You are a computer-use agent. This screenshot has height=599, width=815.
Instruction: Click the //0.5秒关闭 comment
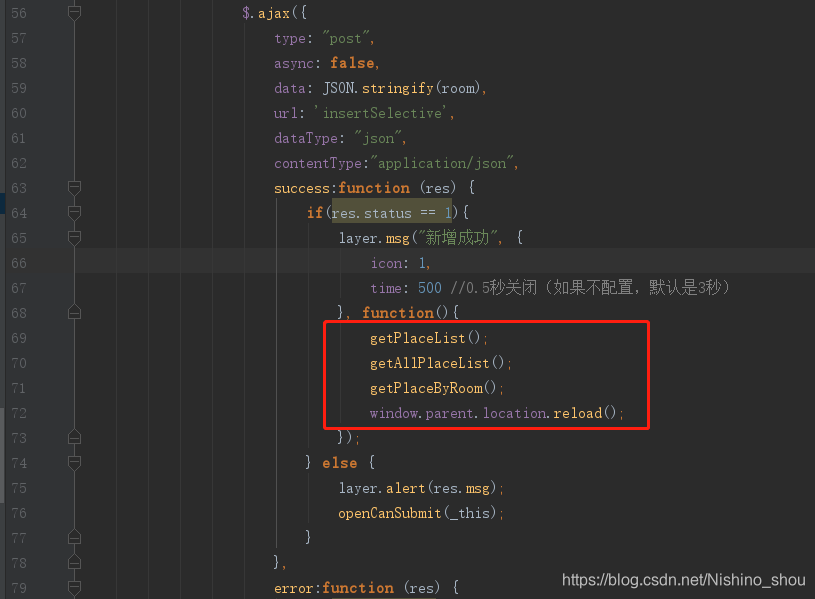pos(590,288)
